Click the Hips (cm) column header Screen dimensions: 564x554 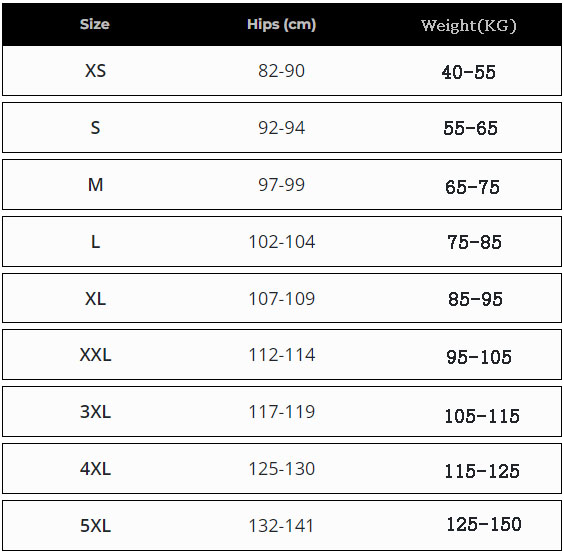(x=282, y=24)
